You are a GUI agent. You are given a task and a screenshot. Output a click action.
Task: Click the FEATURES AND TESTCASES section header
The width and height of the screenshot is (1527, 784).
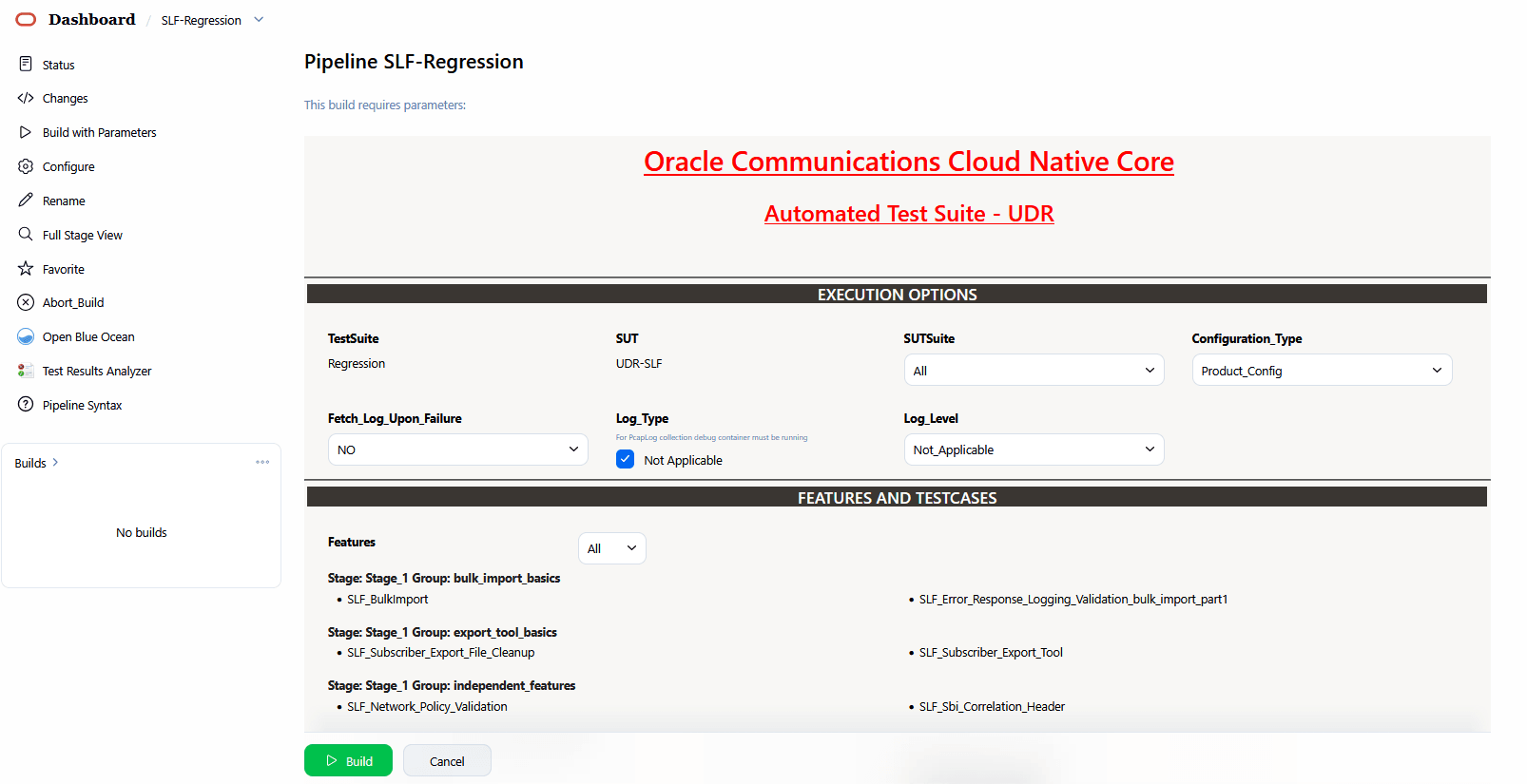[897, 498]
